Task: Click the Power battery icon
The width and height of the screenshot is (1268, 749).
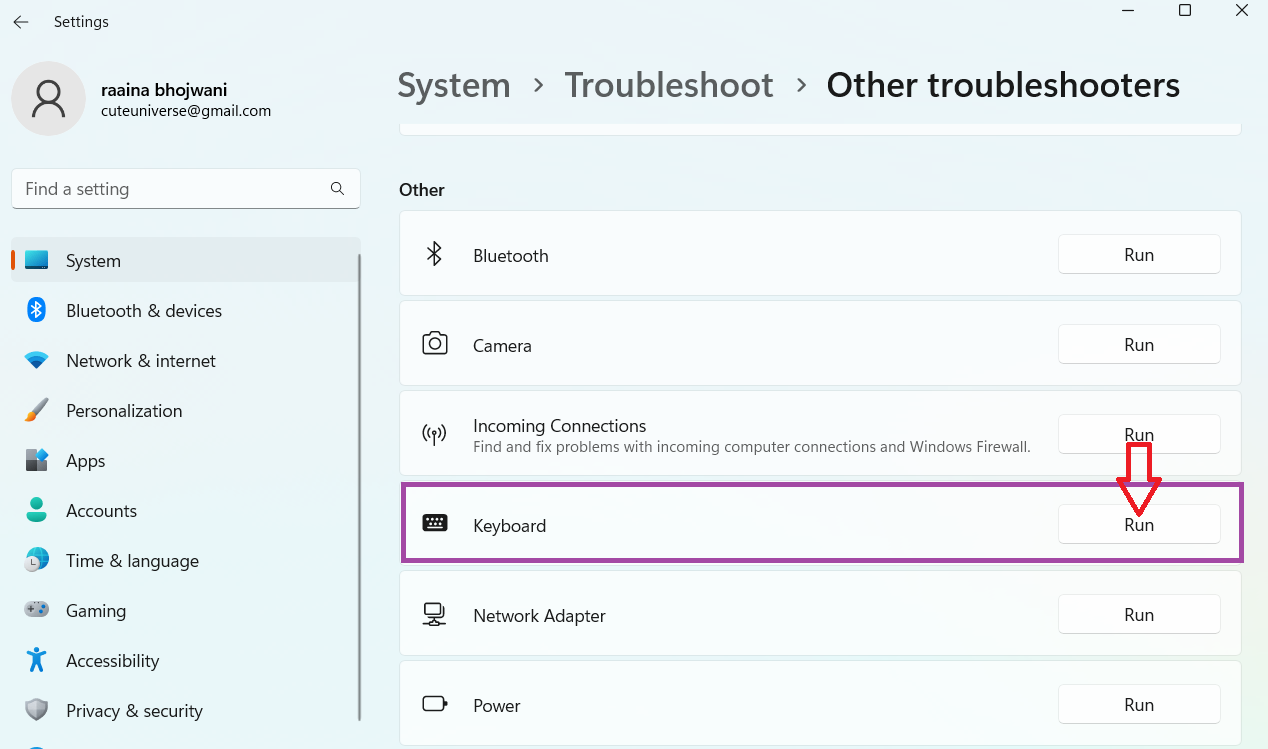Action: tap(435, 703)
